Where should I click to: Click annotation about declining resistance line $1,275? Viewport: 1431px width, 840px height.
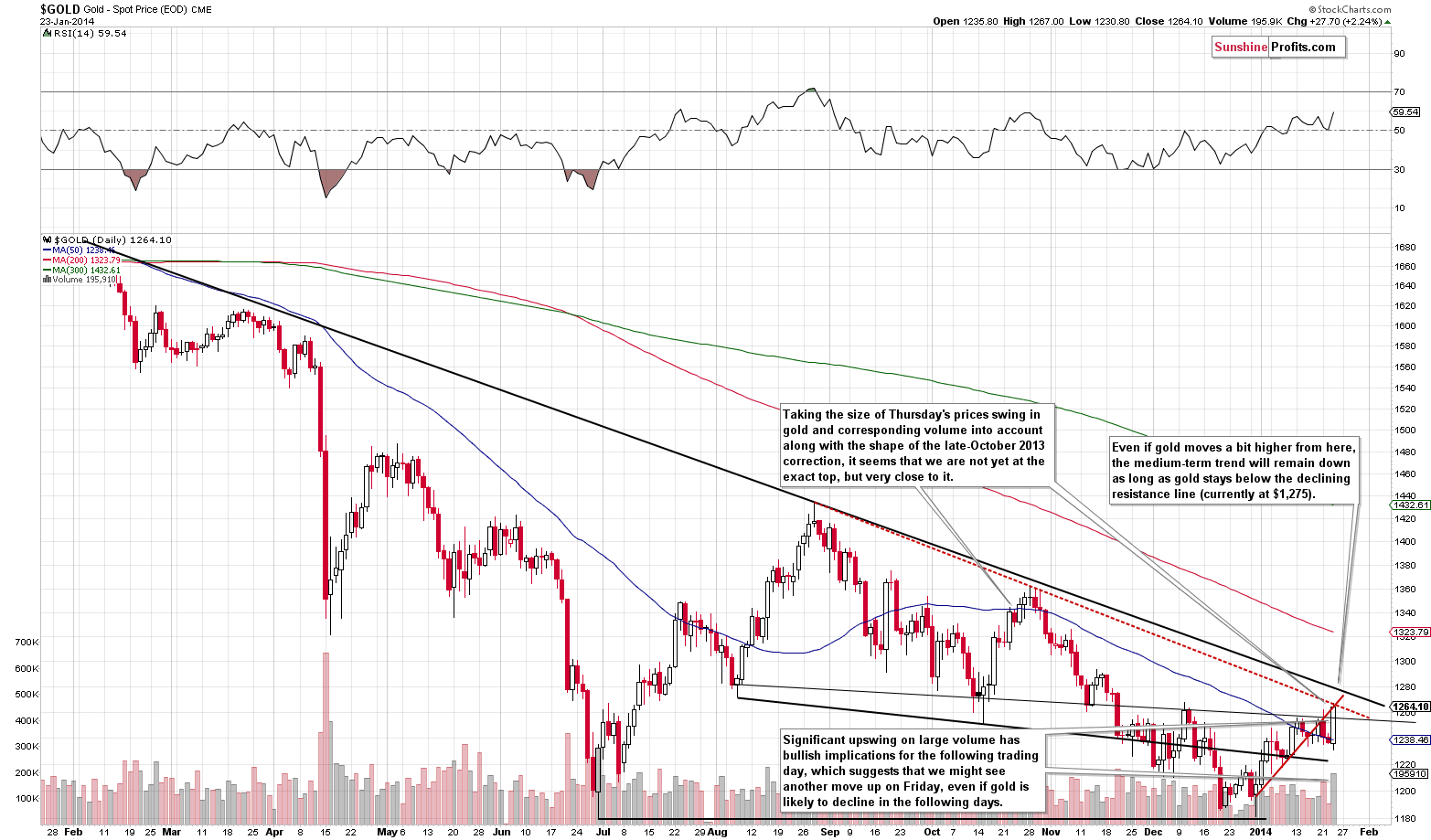point(1233,471)
